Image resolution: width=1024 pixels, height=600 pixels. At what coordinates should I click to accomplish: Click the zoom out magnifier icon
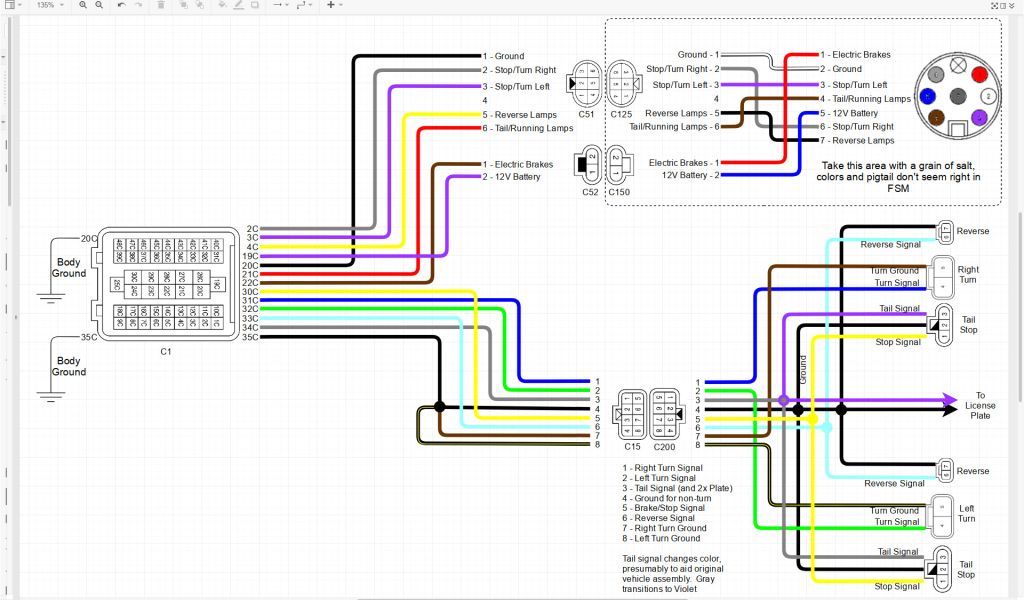click(98, 5)
